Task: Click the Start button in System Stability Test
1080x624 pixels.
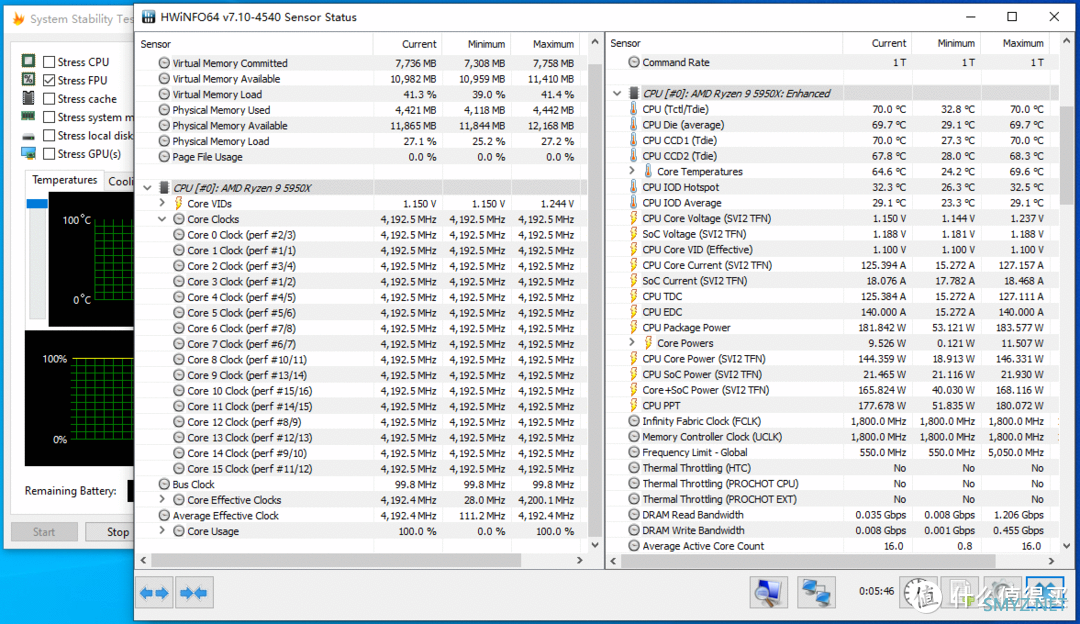Action: [x=44, y=532]
